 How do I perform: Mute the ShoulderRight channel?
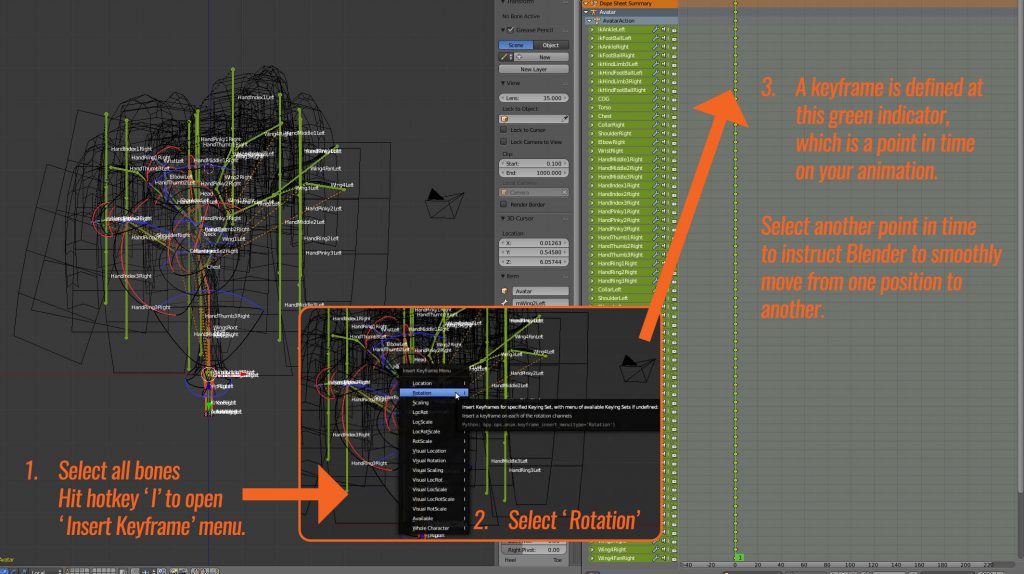click(664, 133)
